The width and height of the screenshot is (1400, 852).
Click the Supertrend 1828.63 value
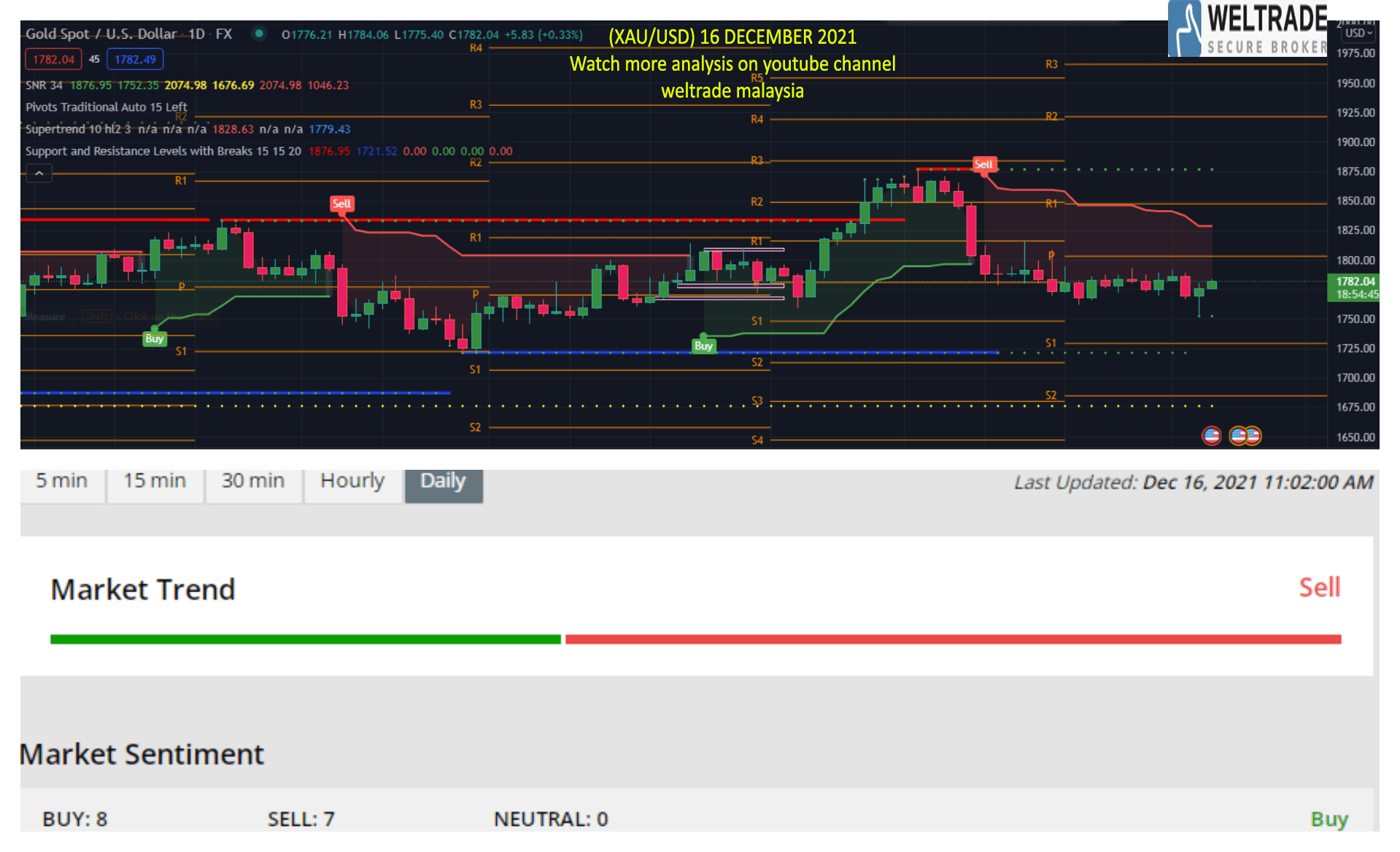233,129
